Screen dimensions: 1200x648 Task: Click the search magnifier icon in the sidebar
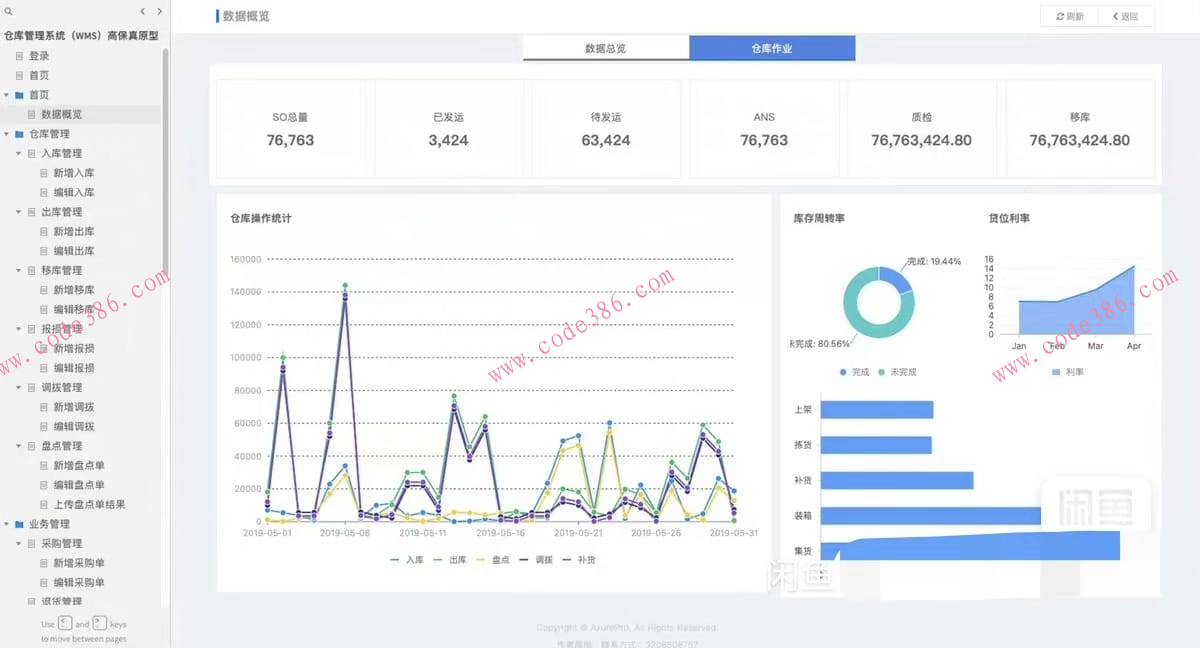[8, 12]
